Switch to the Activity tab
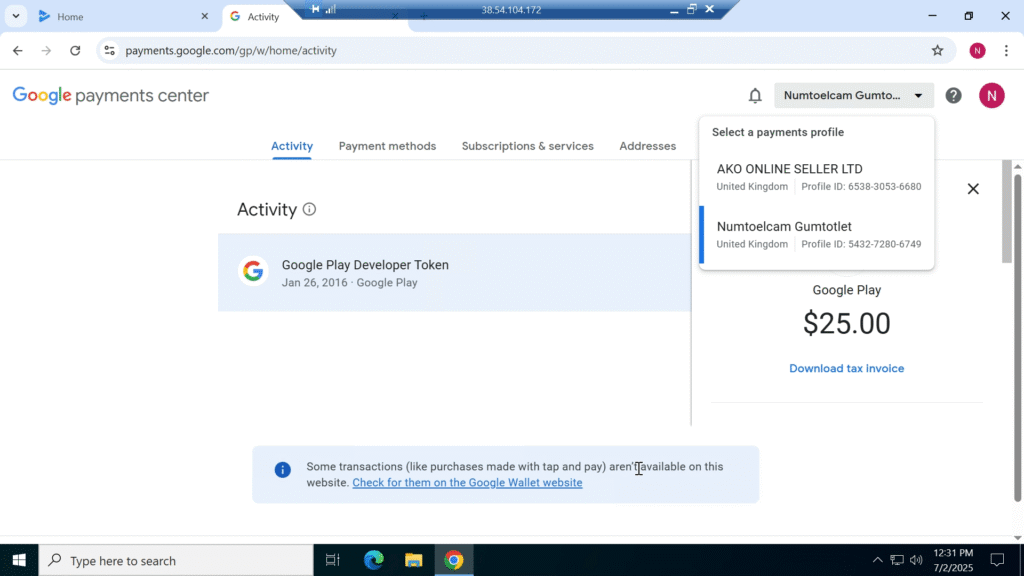The image size is (1024, 576). point(292,146)
